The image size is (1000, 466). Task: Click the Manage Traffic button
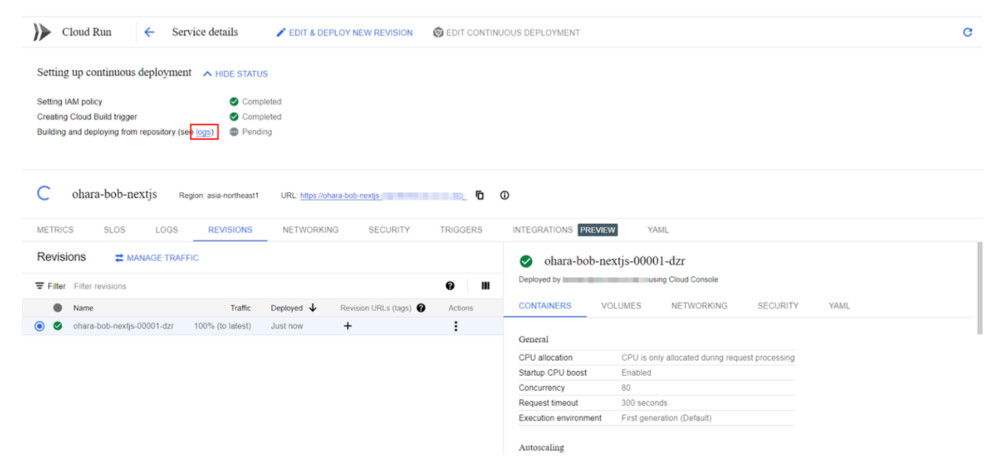tap(157, 258)
